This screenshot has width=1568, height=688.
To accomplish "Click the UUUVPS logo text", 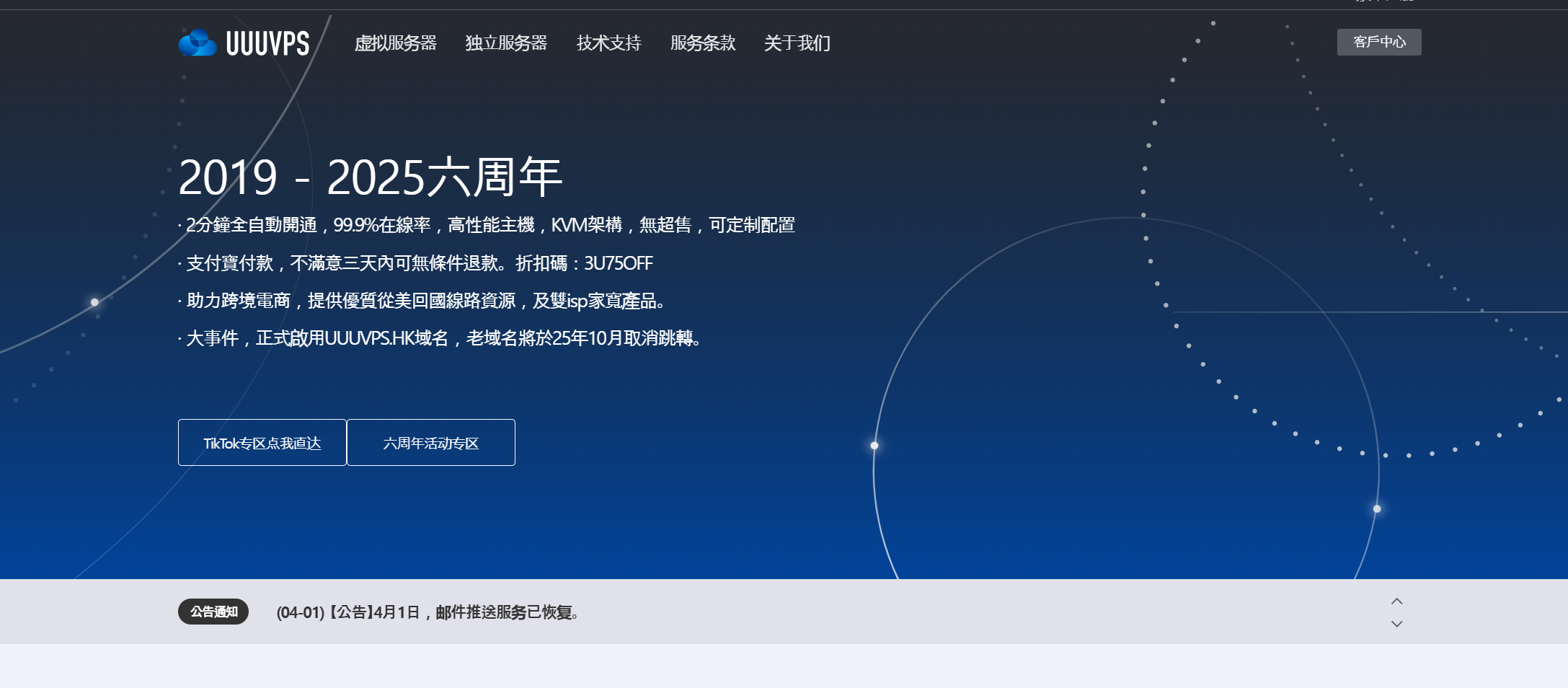I will [x=267, y=44].
